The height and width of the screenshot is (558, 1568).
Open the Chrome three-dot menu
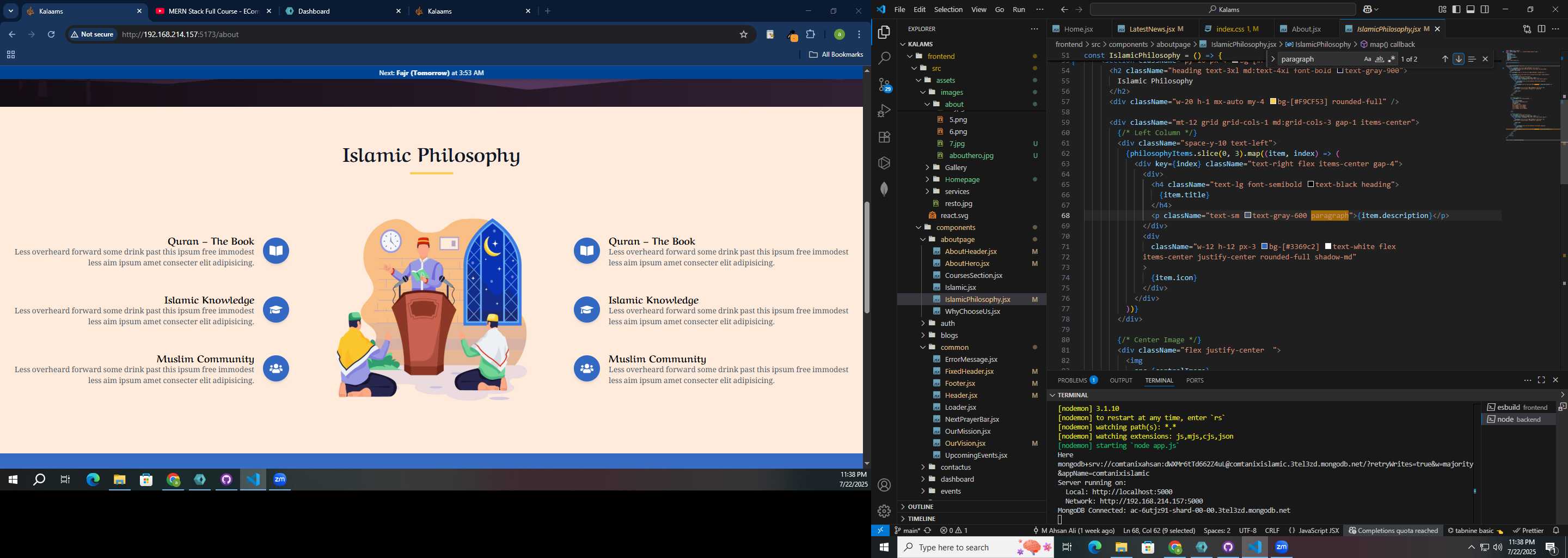[x=859, y=35]
